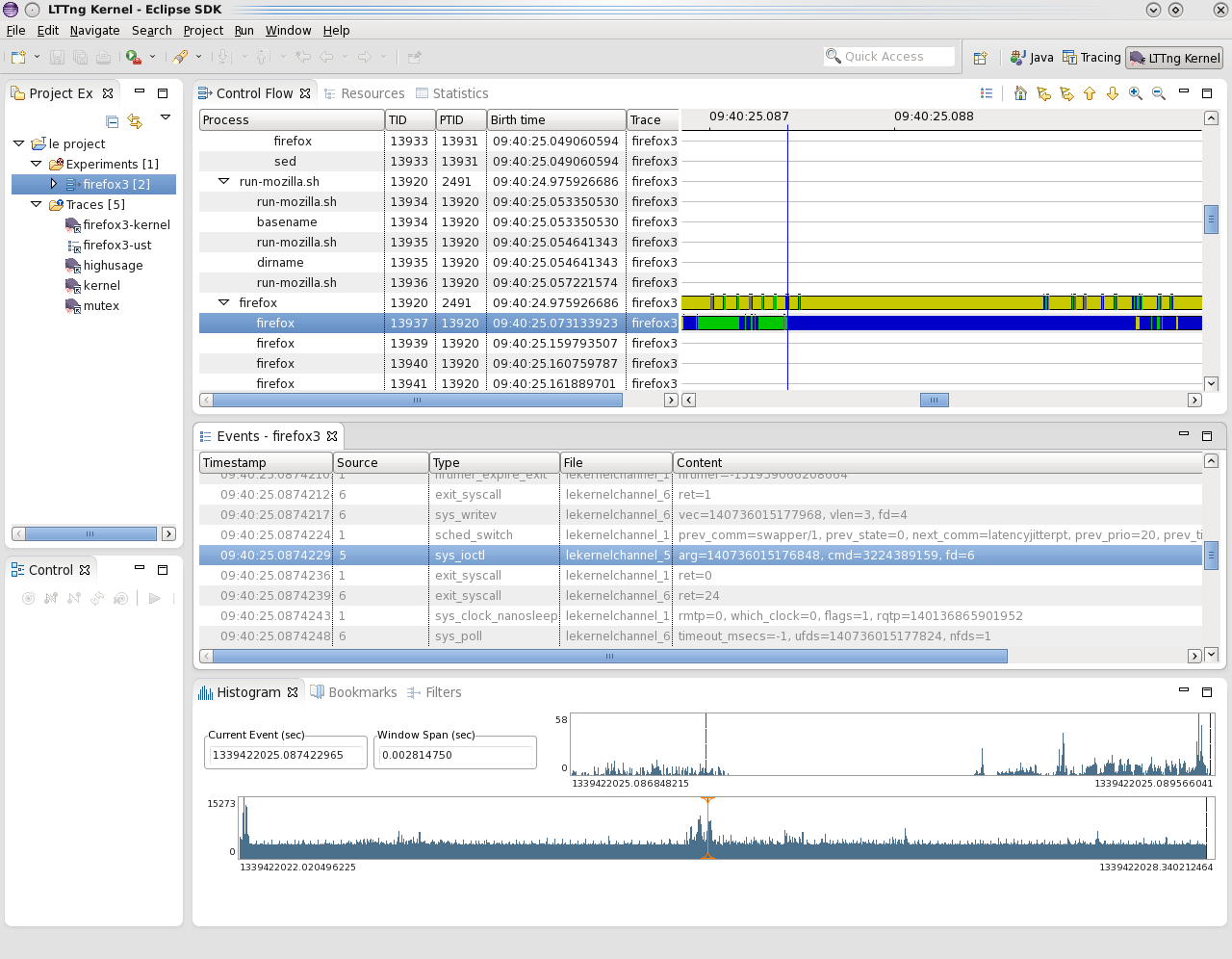1232x959 pixels.
Task: Open the Window menu
Action: coord(288,31)
